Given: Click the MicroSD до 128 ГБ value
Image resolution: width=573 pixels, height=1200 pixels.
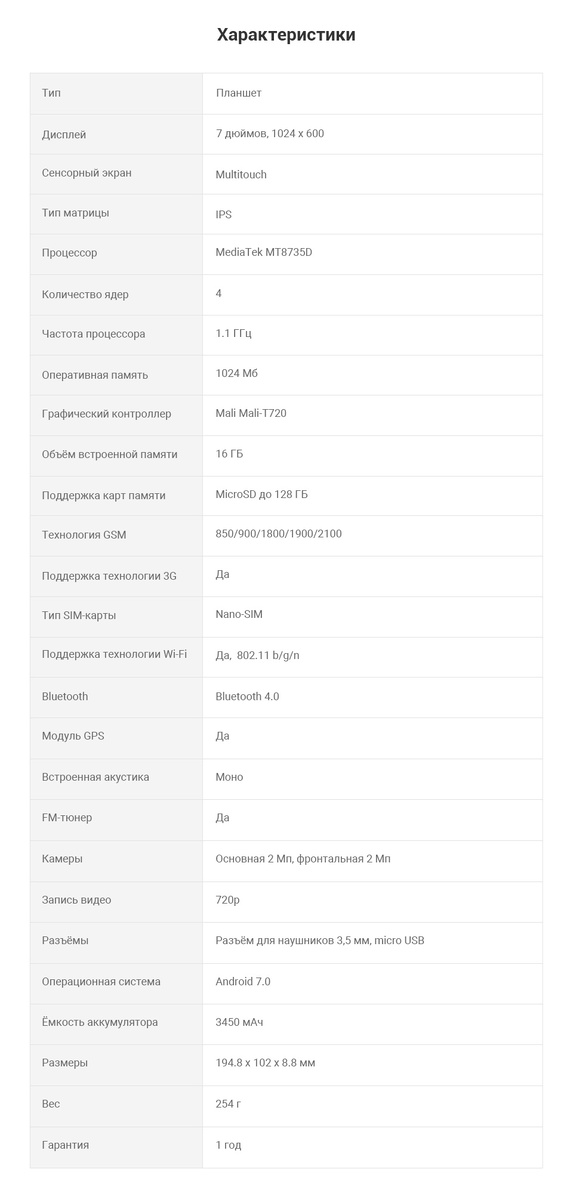Looking at the screenshot, I should pyautogui.click(x=262, y=495).
